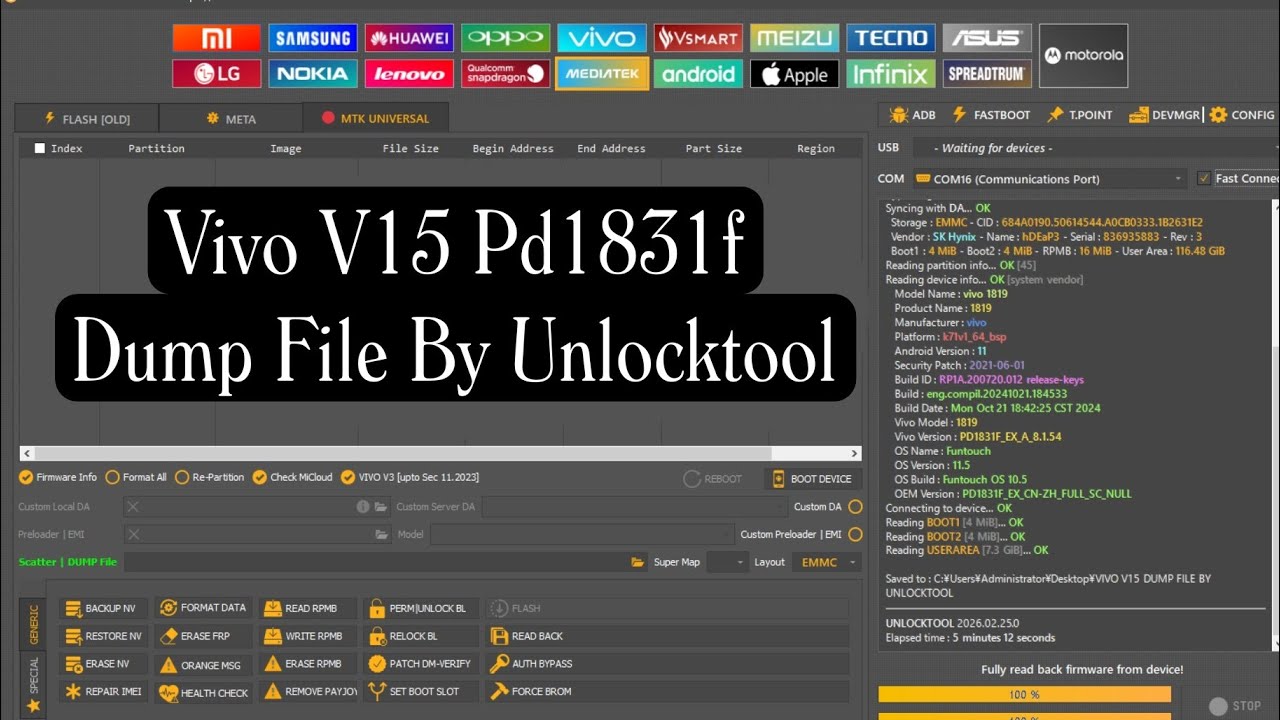The height and width of the screenshot is (720, 1280).
Task: Select the Spreadtrum chipset icon
Action: [x=986, y=74]
